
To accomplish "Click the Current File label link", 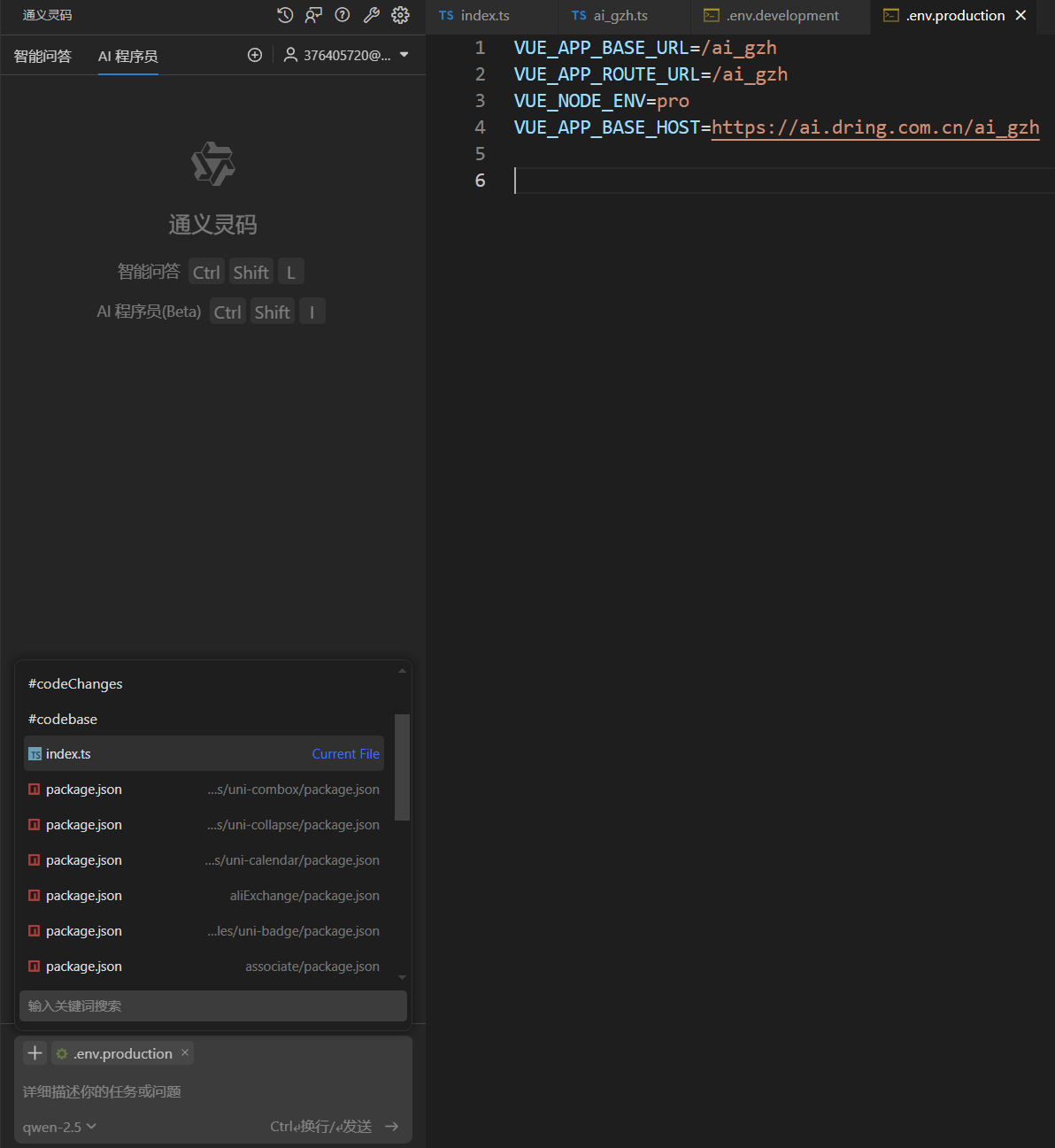I will click(x=345, y=754).
